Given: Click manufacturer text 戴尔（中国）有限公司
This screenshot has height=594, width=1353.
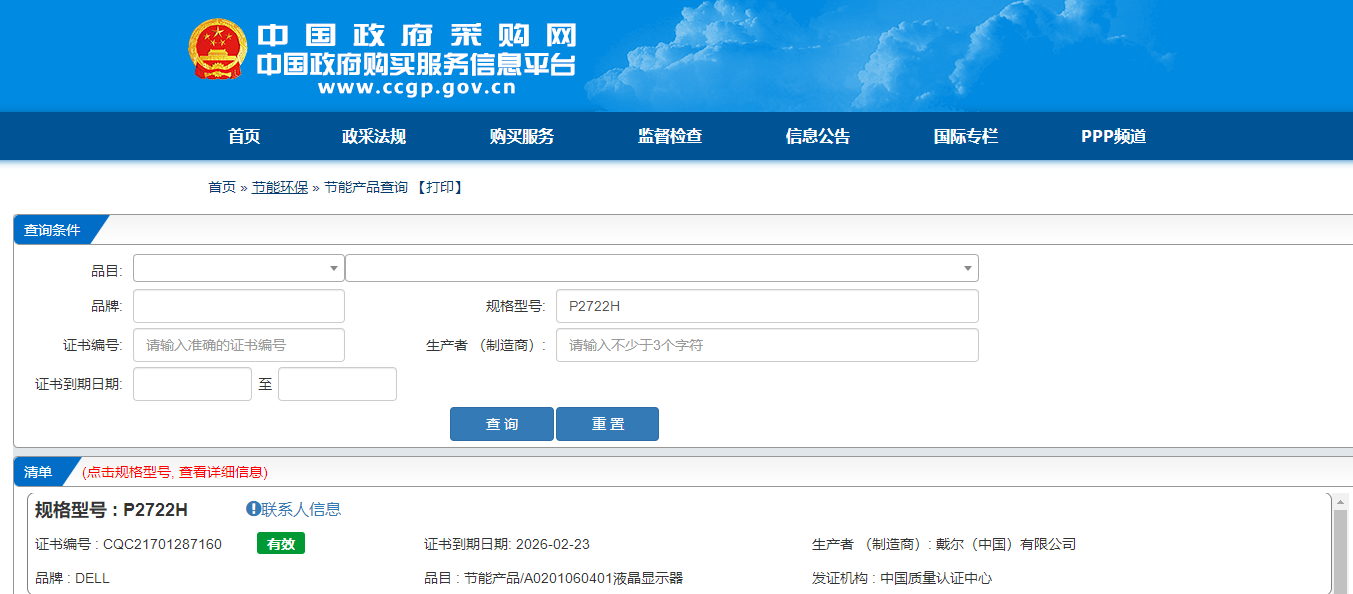Looking at the screenshot, I should click(1006, 544).
